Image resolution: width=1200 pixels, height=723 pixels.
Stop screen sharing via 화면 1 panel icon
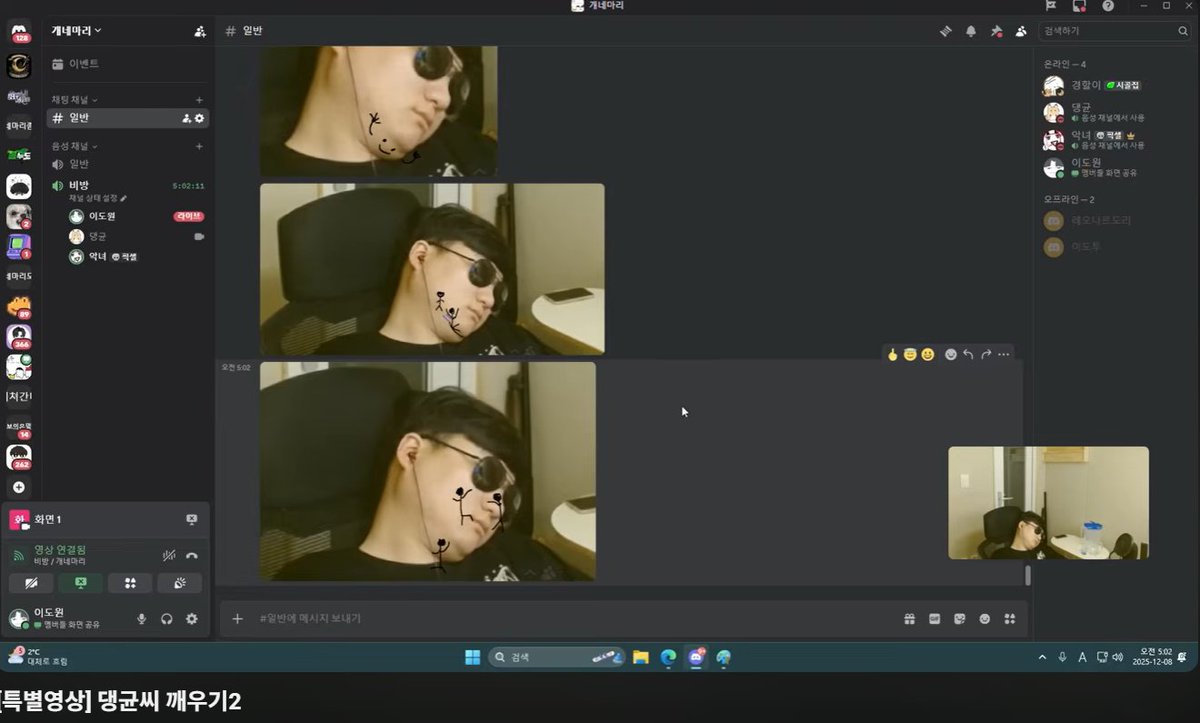(x=191, y=519)
